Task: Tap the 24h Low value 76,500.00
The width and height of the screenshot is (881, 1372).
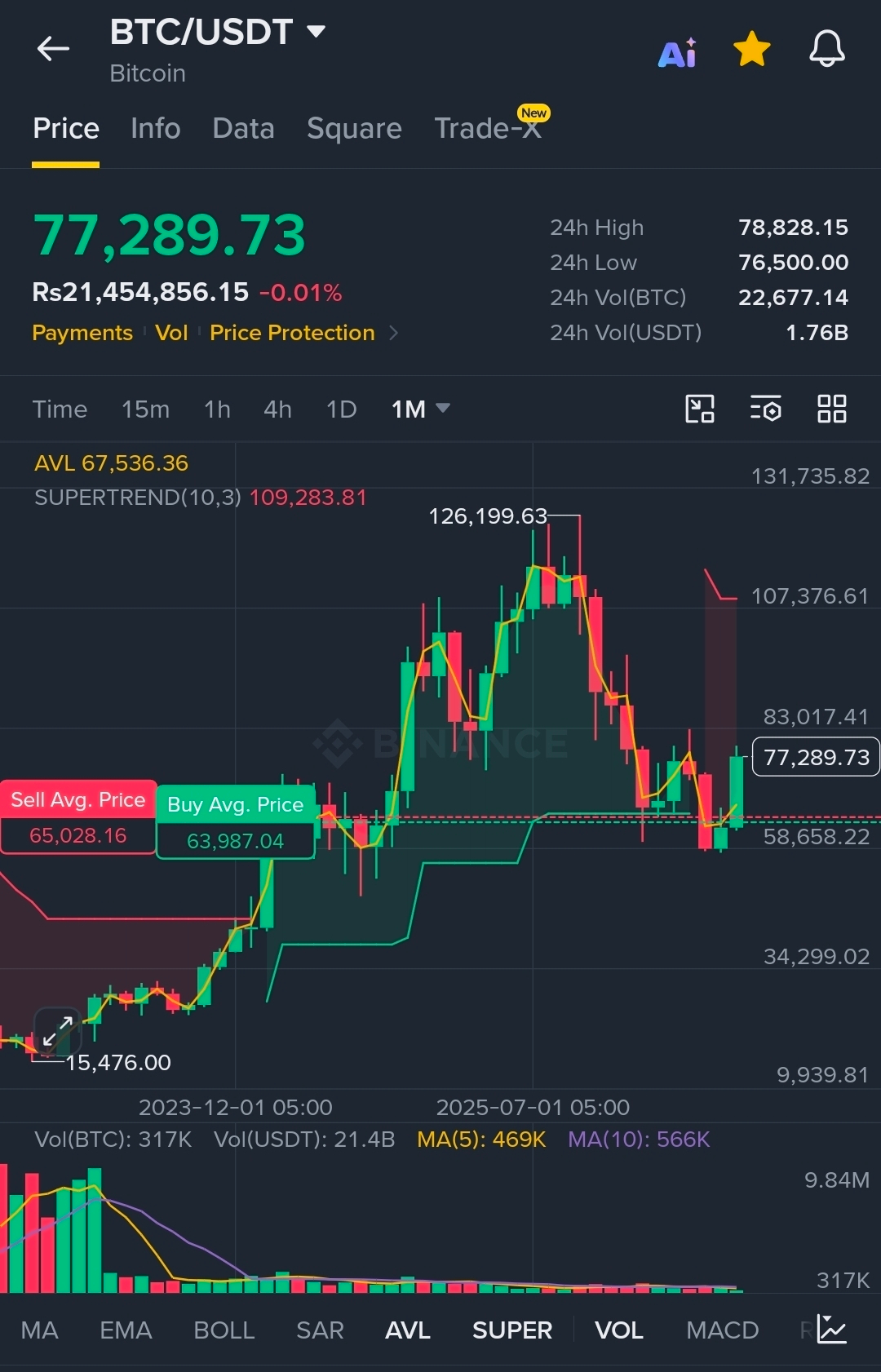Action: click(x=793, y=263)
